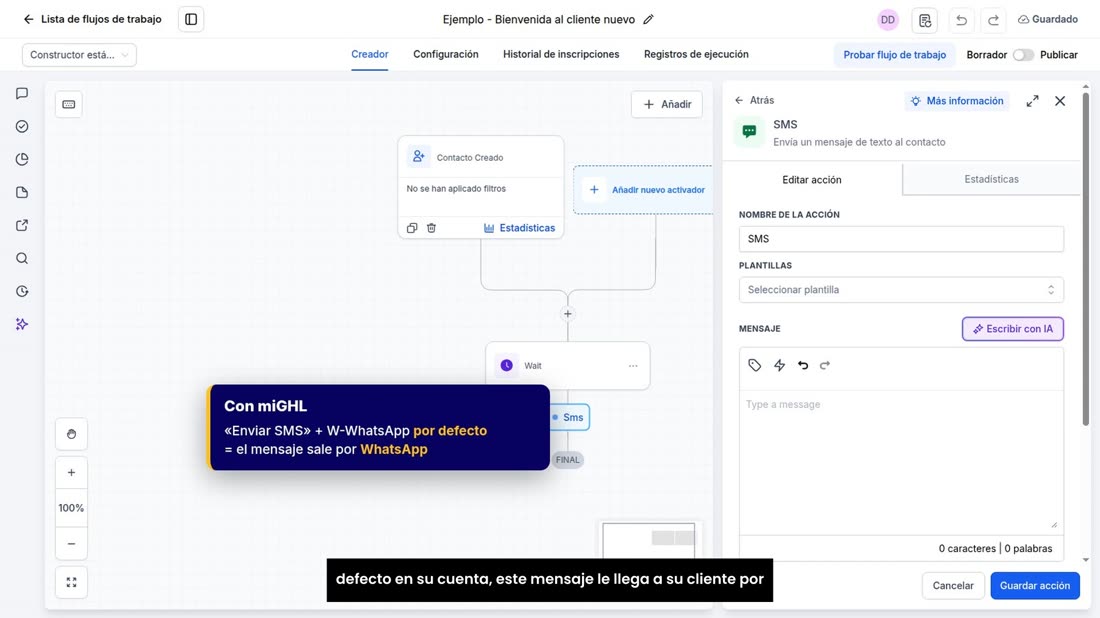Click Añadir nuevo activador
Image resolution: width=1100 pixels, height=618 pixels.
point(643,189)
